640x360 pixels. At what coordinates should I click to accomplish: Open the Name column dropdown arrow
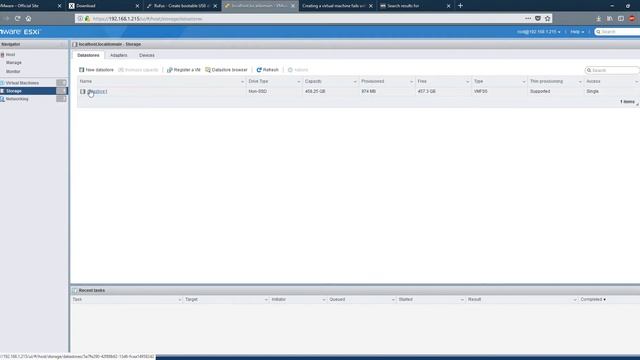point(242,82)
